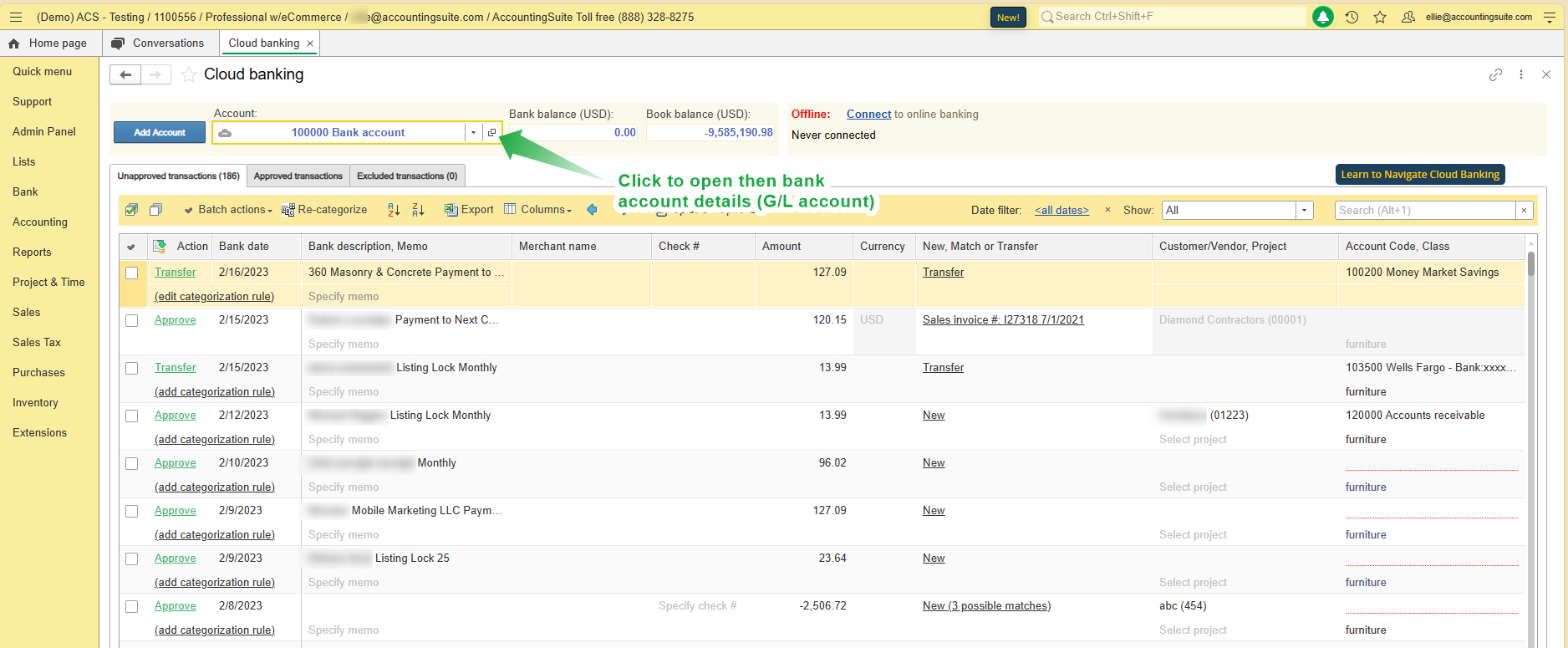
Task: Open the Sales Tax sidebar menu
Action: point(37,342)
